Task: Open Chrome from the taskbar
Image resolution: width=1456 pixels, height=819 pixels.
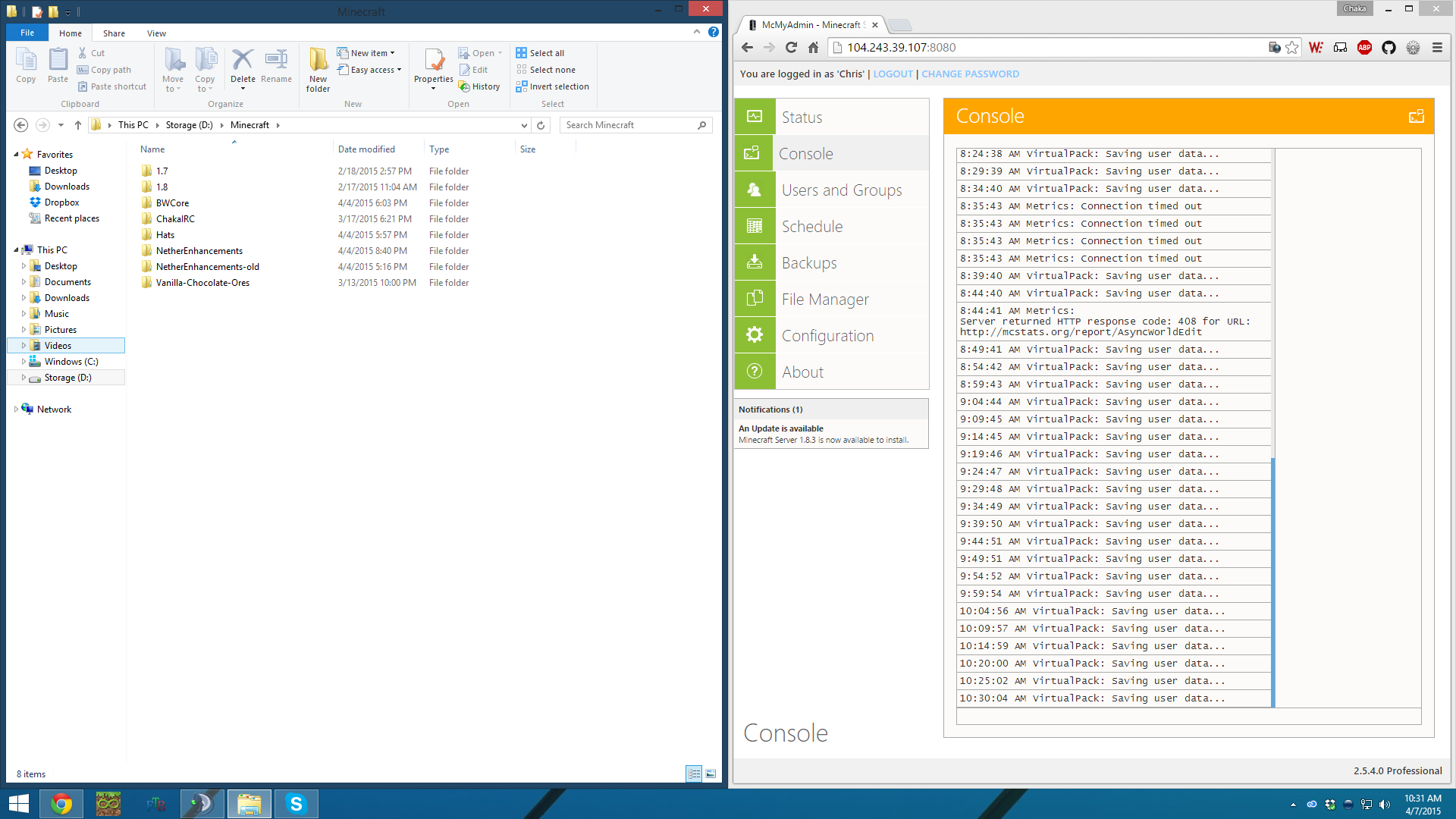Action: [61, 804]
